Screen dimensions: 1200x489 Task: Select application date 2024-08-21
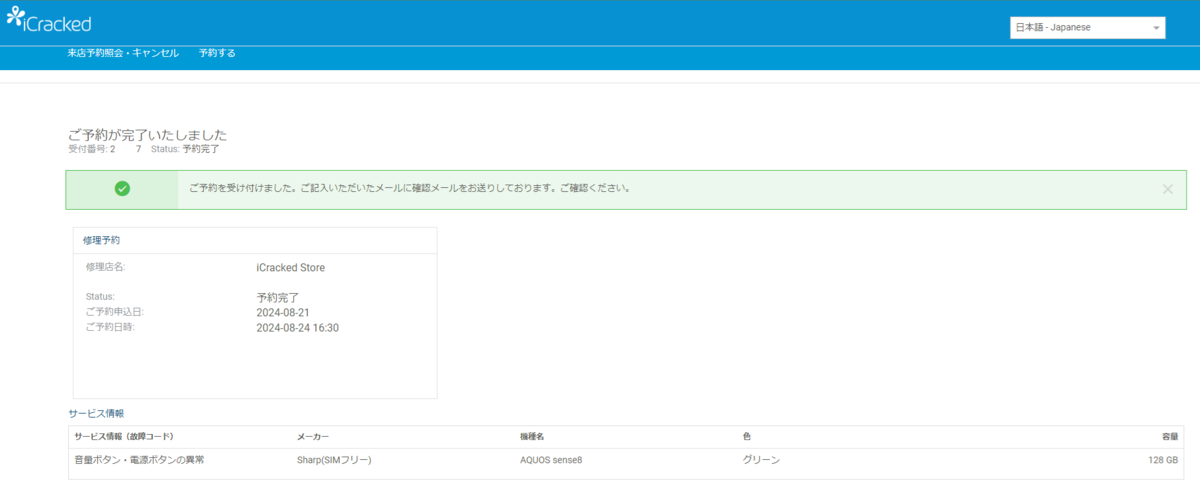(283, 312)
